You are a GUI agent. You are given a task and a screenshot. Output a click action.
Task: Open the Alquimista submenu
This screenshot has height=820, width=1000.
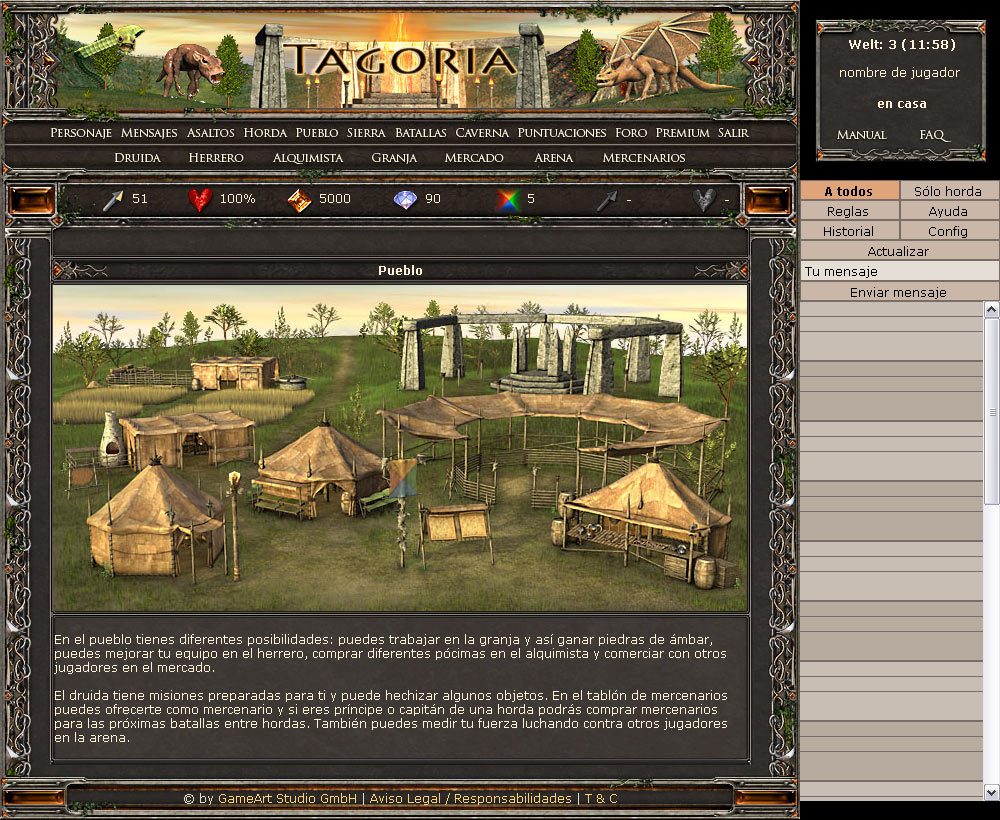click(x=307, y=157)
